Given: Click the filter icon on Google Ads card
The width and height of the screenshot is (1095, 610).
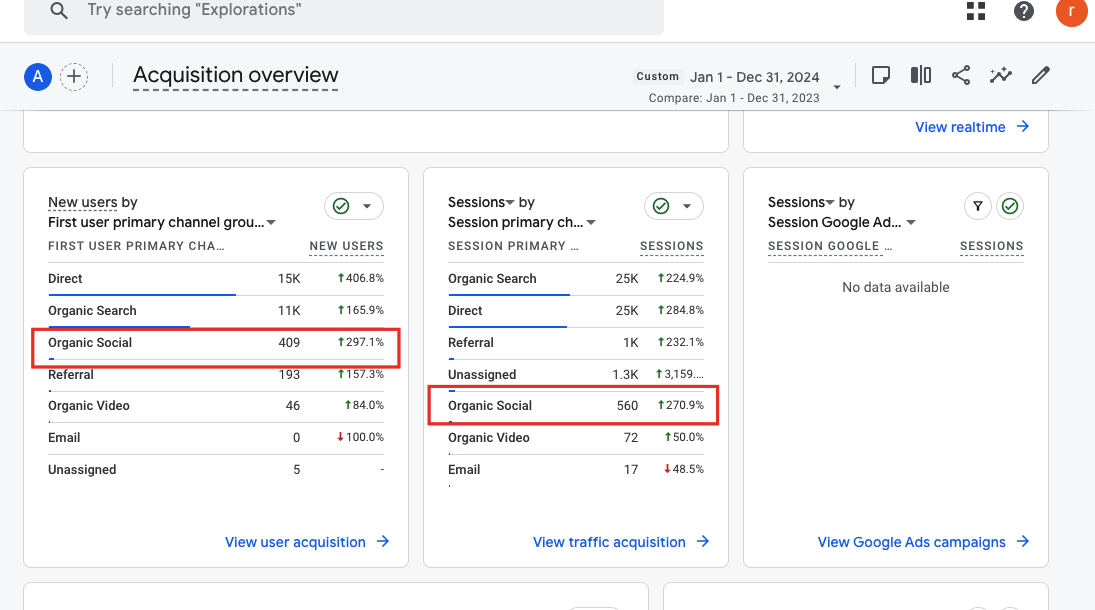Looking at the screenshot, I should tap(978, 206).
